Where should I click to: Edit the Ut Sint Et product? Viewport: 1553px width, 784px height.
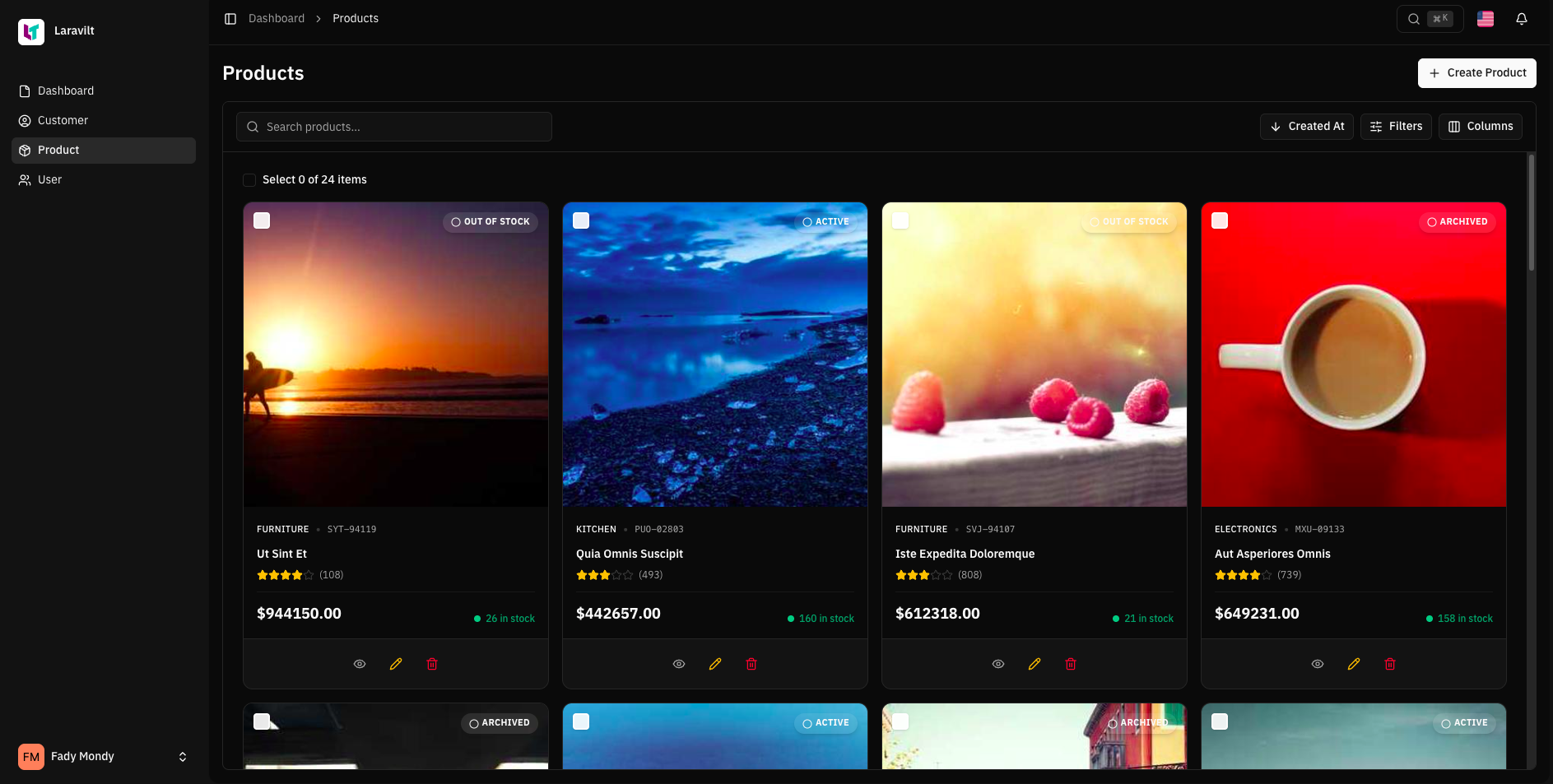click(396, 664)
